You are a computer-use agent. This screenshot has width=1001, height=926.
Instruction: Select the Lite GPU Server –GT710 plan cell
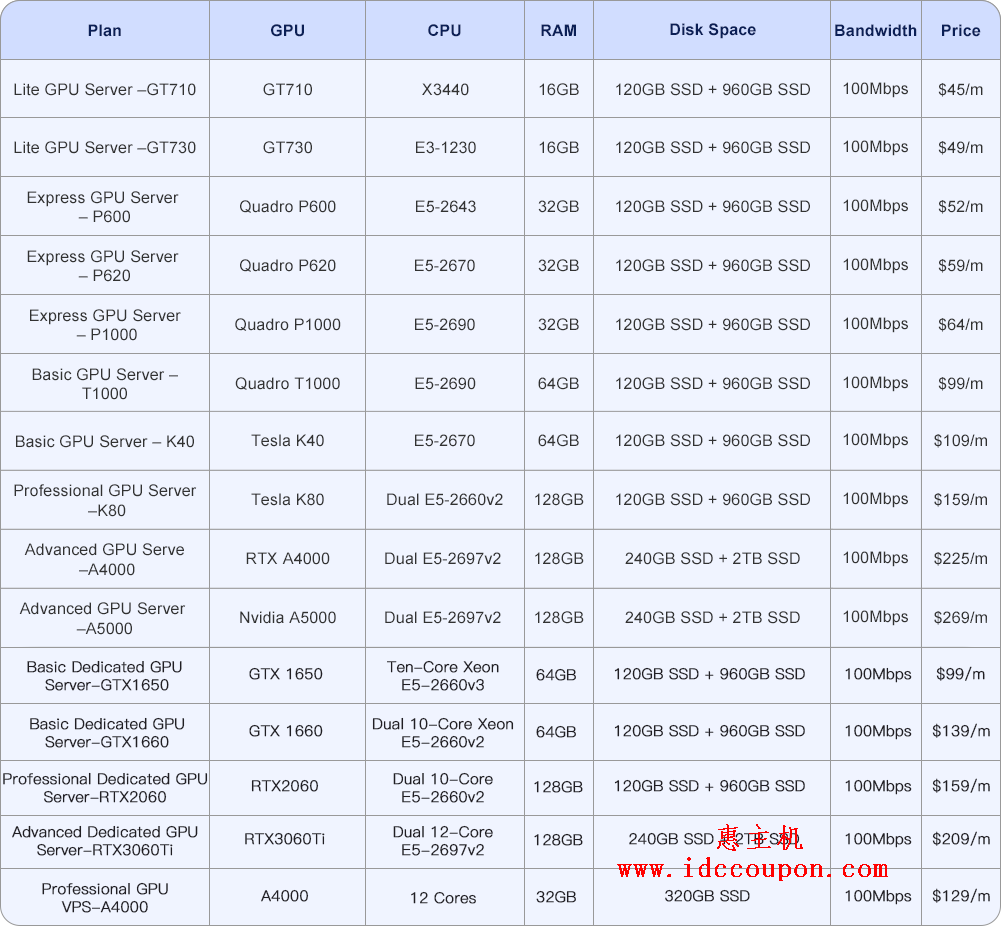105,89
